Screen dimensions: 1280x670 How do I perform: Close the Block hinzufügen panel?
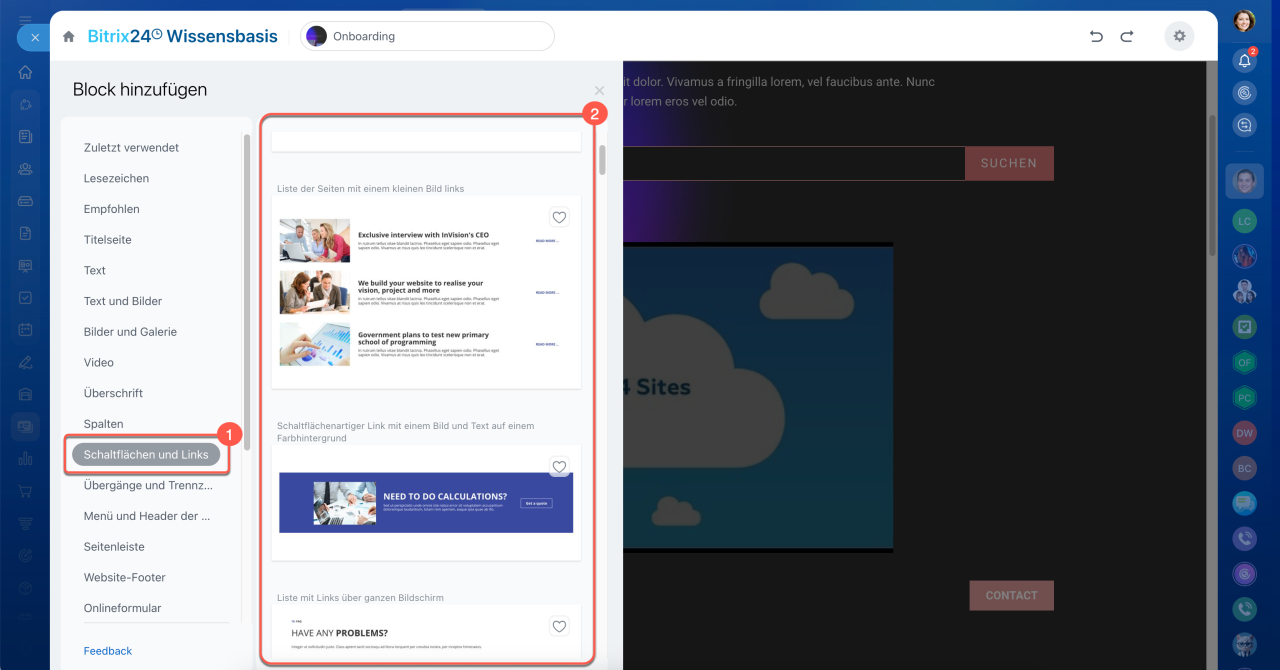click(x=599, y=91)
